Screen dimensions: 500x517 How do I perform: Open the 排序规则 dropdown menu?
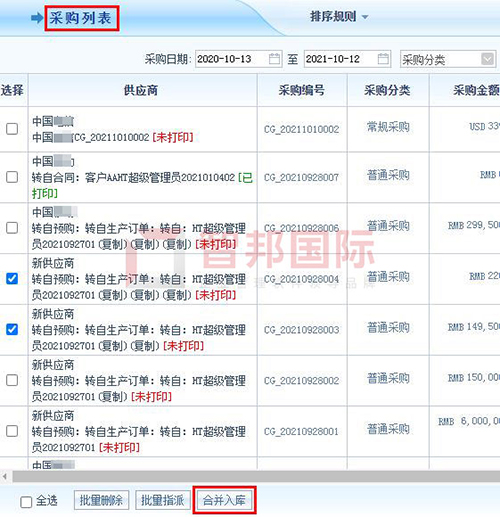click(339, 16)
